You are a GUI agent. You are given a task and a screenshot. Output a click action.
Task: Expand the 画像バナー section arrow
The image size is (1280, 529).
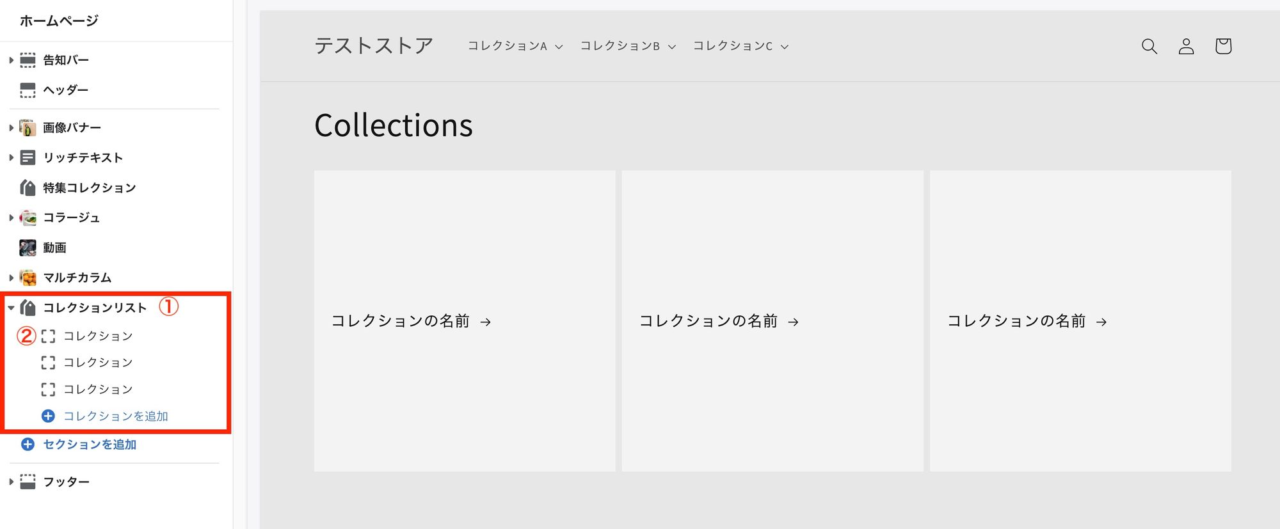[11, 128]
